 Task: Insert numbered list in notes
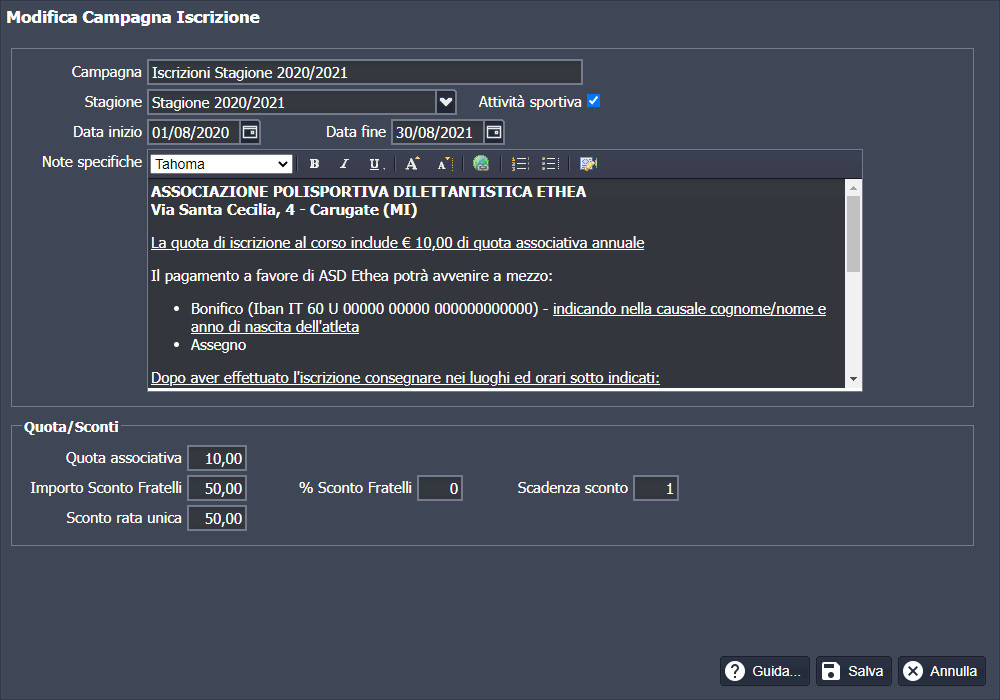pyautogui.click(x=519, y=164)
